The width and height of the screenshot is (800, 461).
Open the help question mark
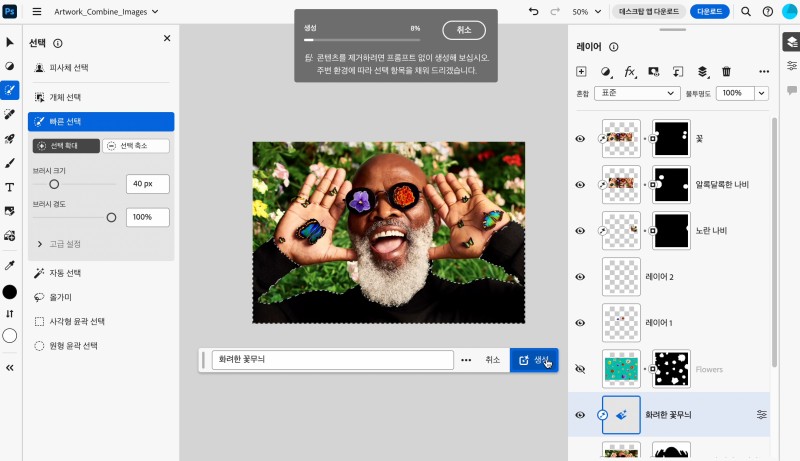(x=768, y=11)
